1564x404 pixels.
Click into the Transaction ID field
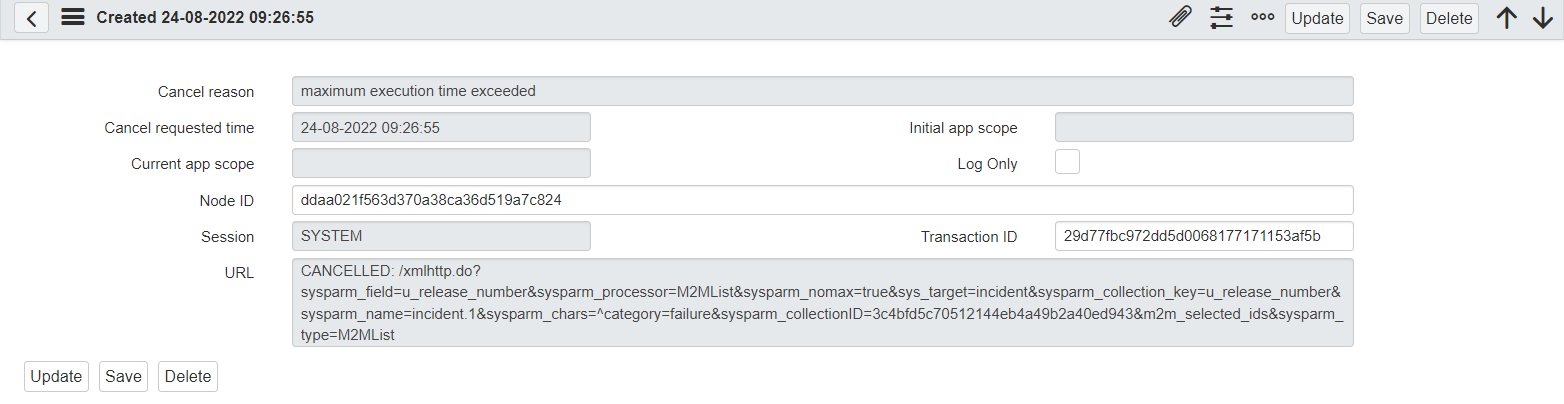click(1203, 236)
